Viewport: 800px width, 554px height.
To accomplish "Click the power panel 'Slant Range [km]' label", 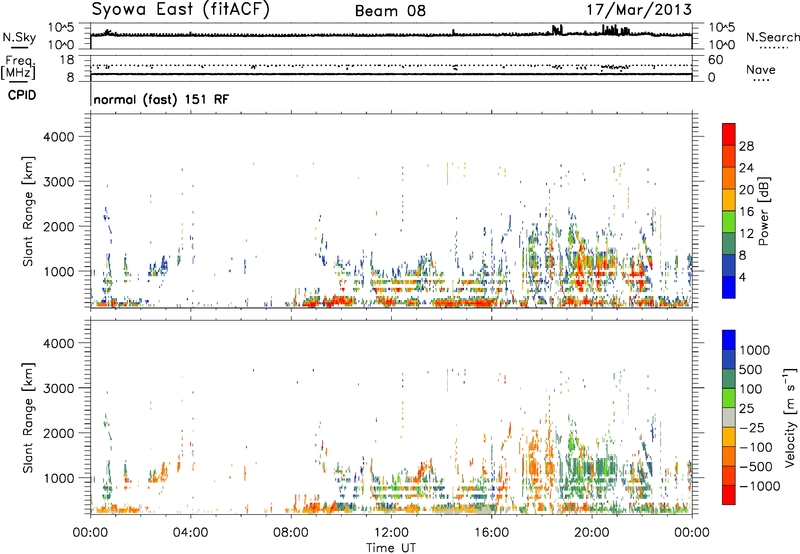I will click(x=28, y=211).
